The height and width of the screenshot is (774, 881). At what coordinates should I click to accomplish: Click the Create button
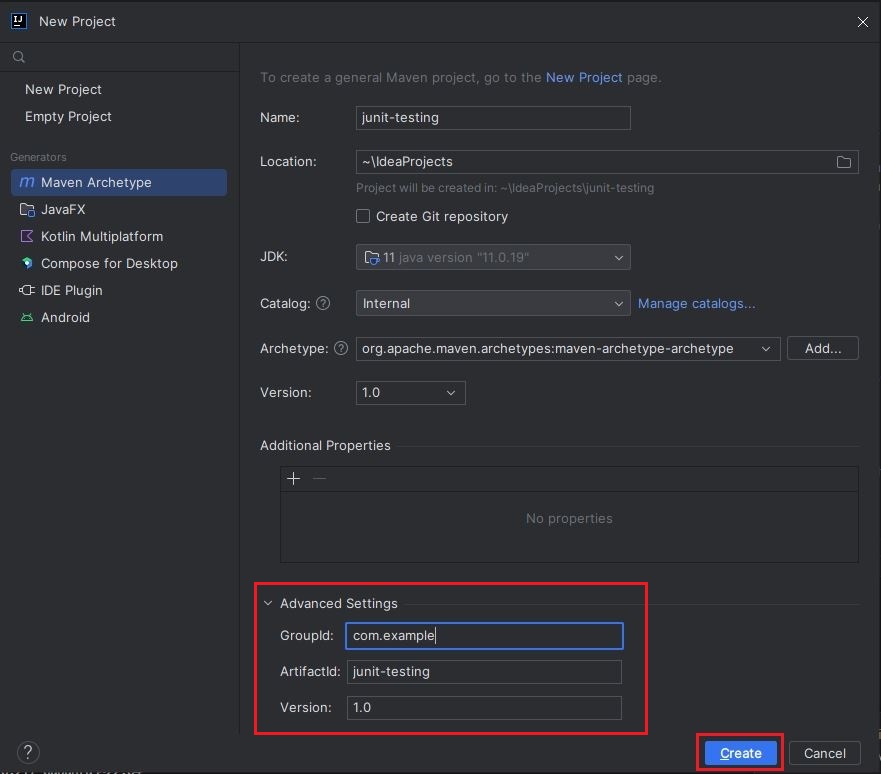pyautogui.click(x=741, y=753)
